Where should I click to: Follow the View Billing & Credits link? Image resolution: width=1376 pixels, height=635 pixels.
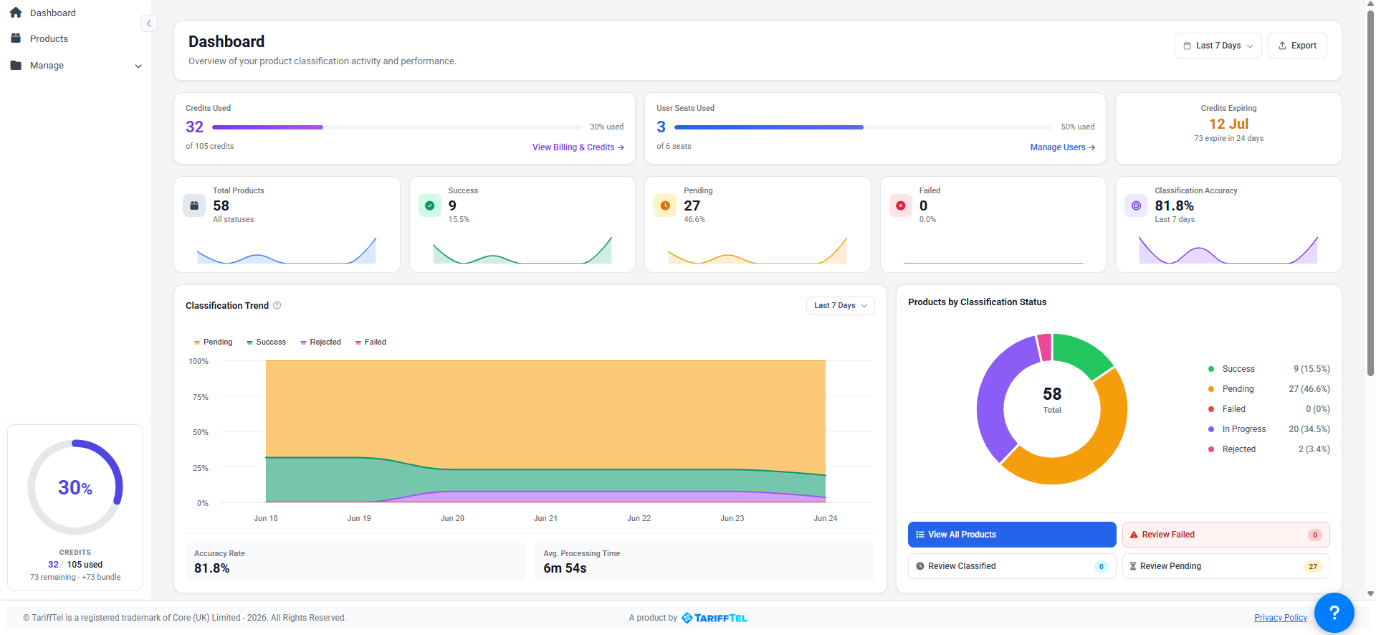click(578, 147)
